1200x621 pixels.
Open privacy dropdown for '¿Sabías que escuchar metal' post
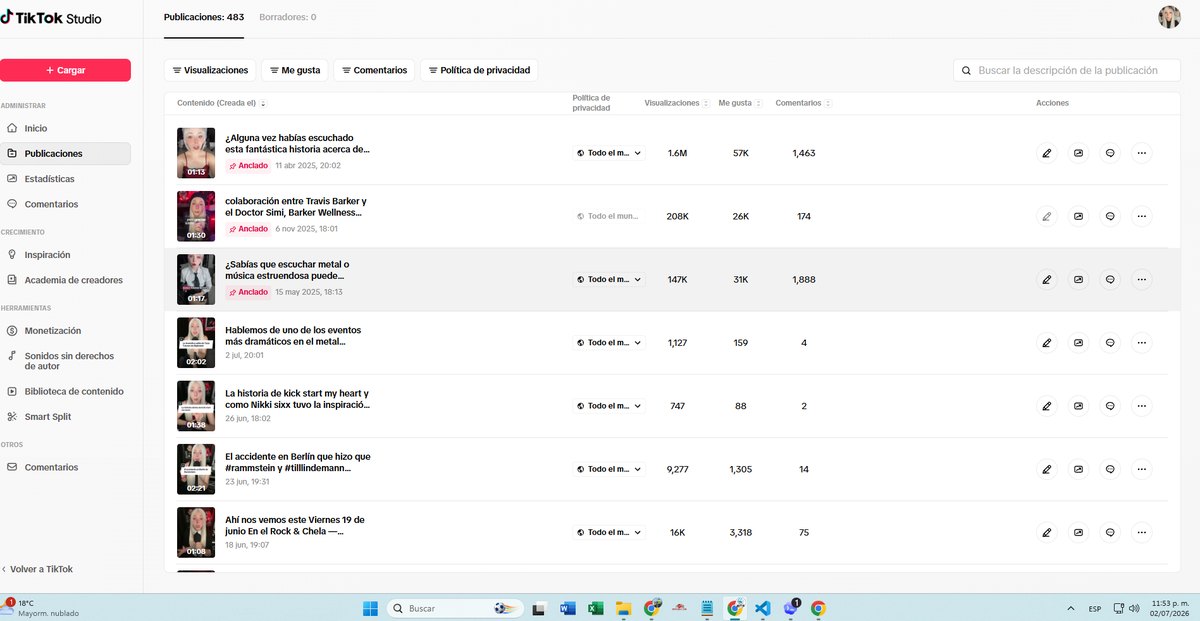click(609, 280)
